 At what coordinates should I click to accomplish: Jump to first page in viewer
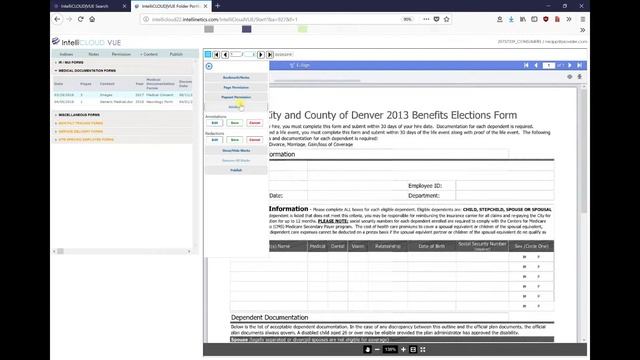[x=526, y=65]
